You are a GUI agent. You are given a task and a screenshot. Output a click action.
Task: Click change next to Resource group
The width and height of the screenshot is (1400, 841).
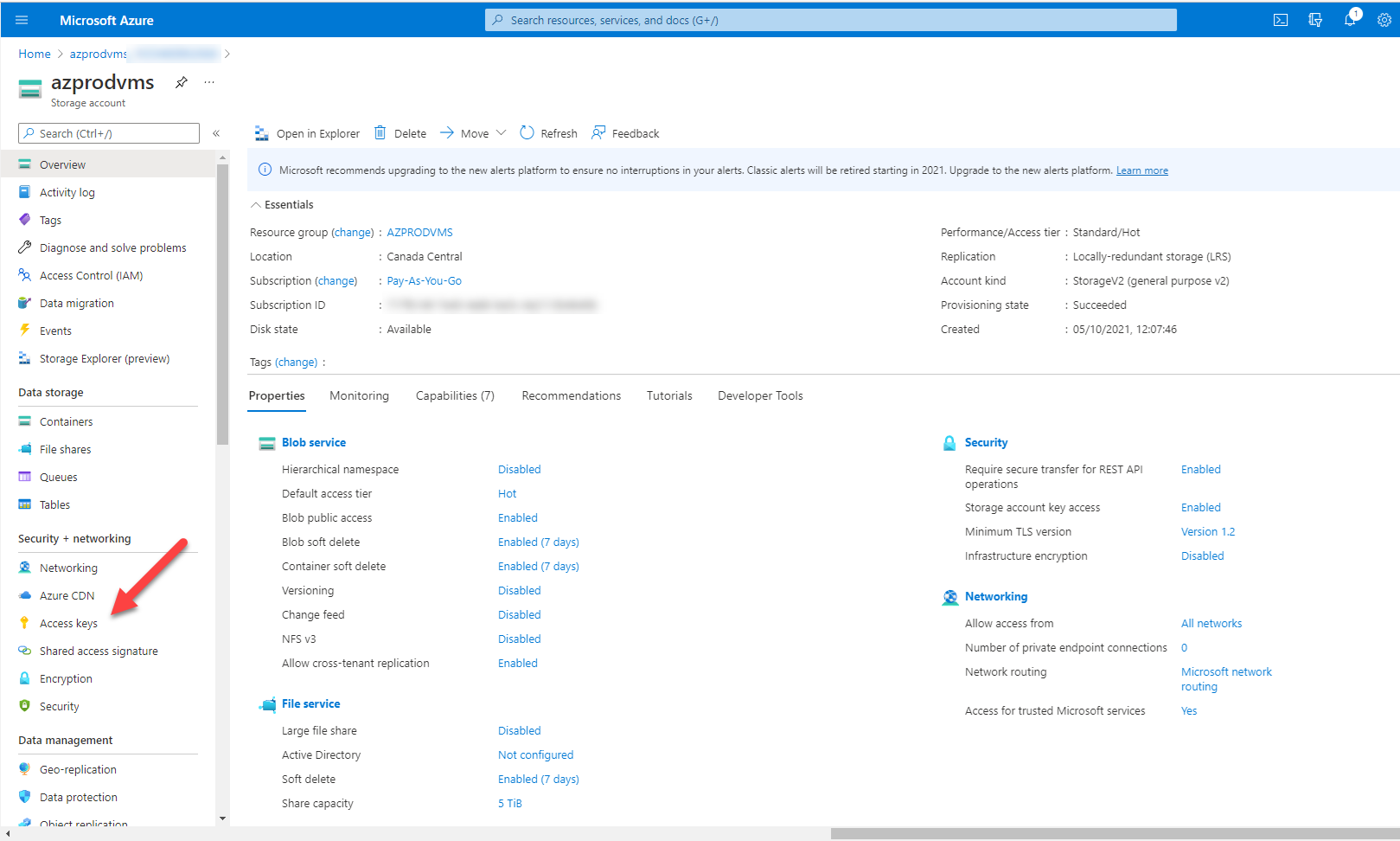click(353, 233)
